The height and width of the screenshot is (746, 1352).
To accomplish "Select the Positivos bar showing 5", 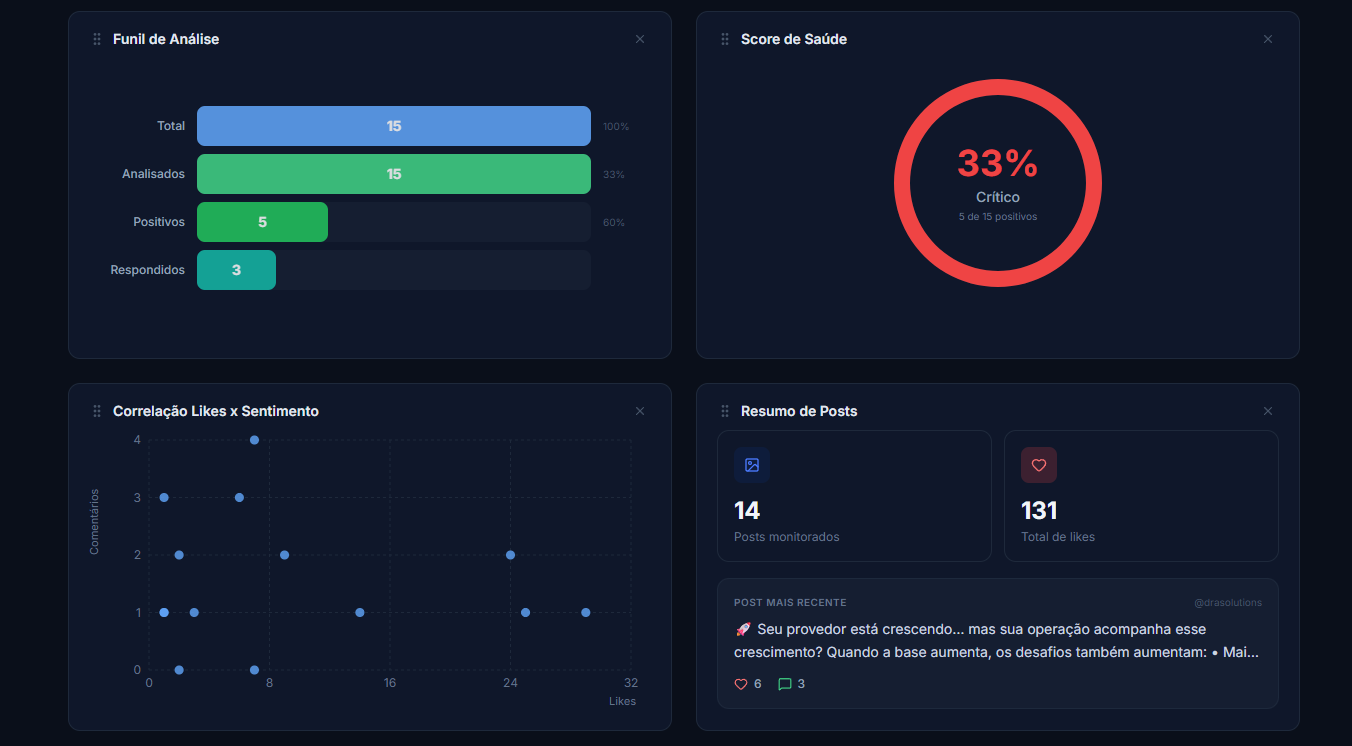I will 262,222.
